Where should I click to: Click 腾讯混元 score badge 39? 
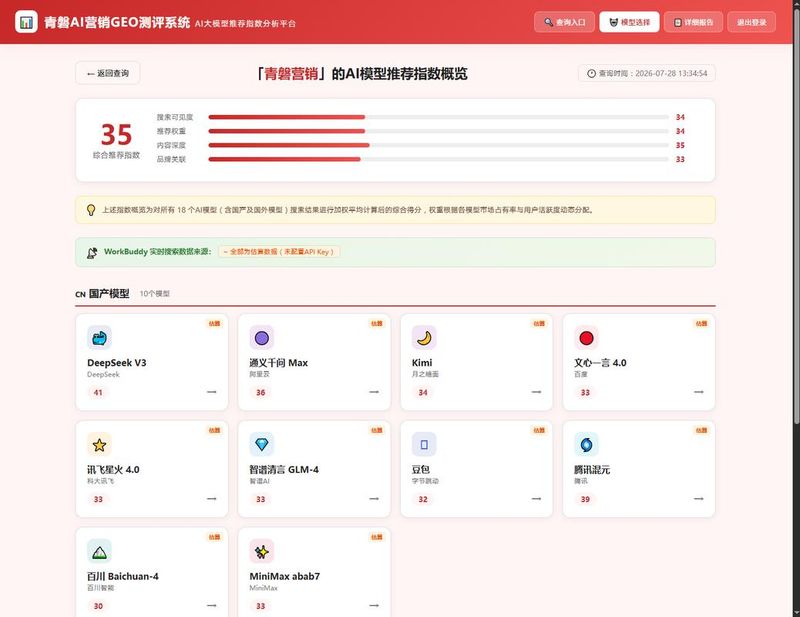click(x=585, y=499)
